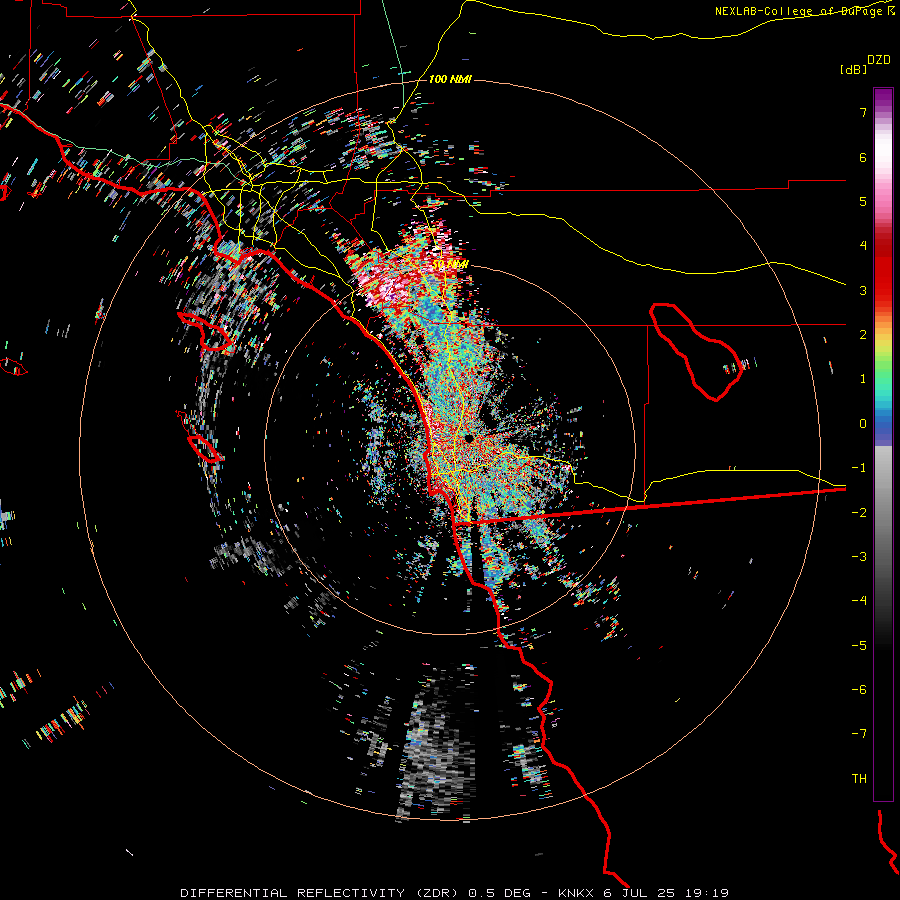
Task: Click the TH label on the scale
Action: [859, 779]
